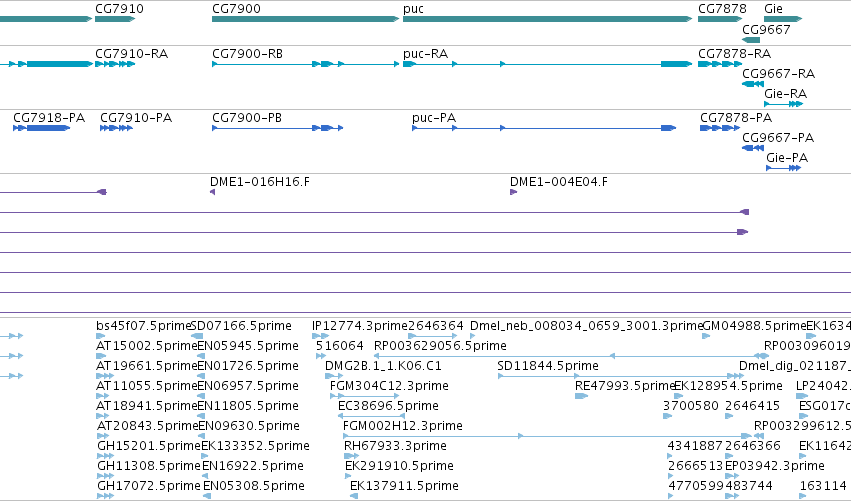Click the AT19661.5prime EST label
851x501 pixels.
pyautogui.click(x=147, y=366)
